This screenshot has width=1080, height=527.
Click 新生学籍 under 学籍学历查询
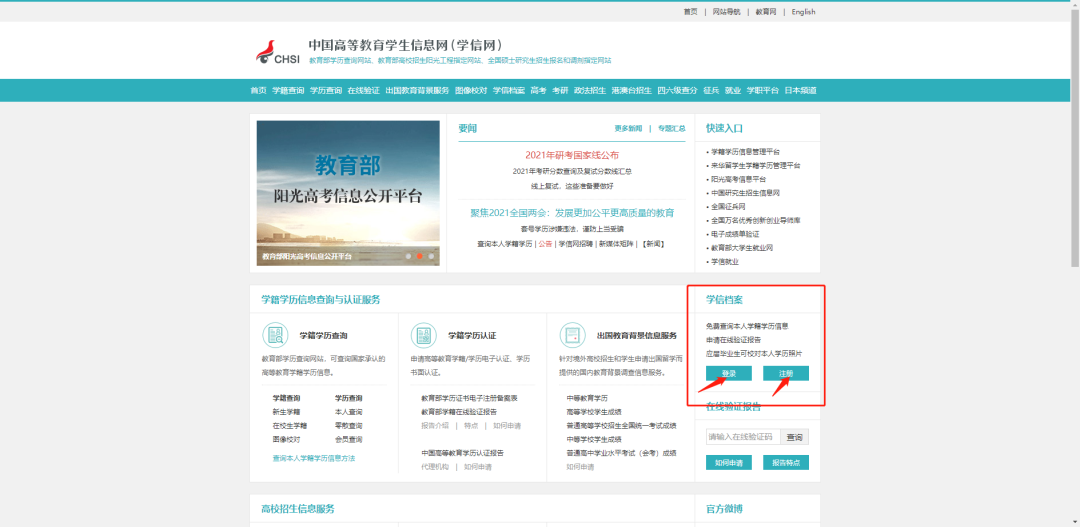coord(287,412)
